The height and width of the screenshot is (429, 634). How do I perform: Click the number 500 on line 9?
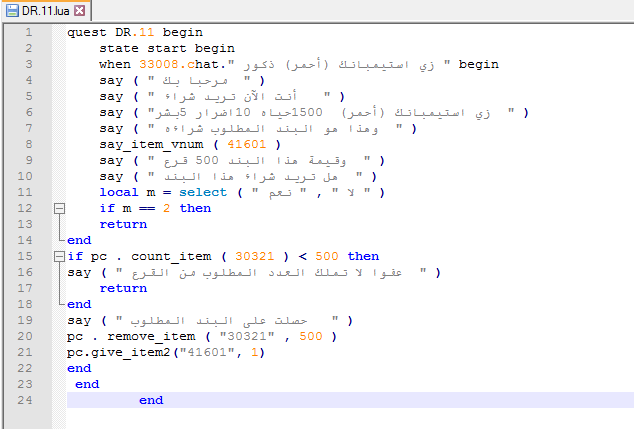(x=207, y=161)
